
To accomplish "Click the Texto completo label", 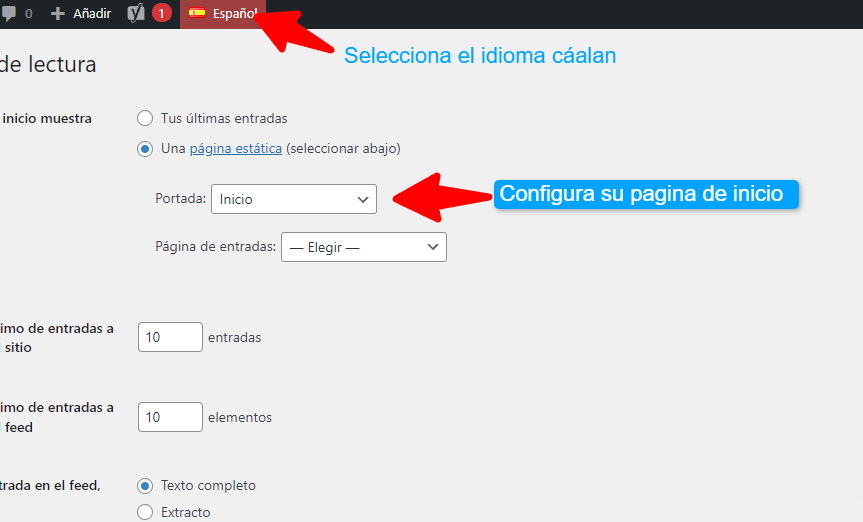I will click(208, 486).
